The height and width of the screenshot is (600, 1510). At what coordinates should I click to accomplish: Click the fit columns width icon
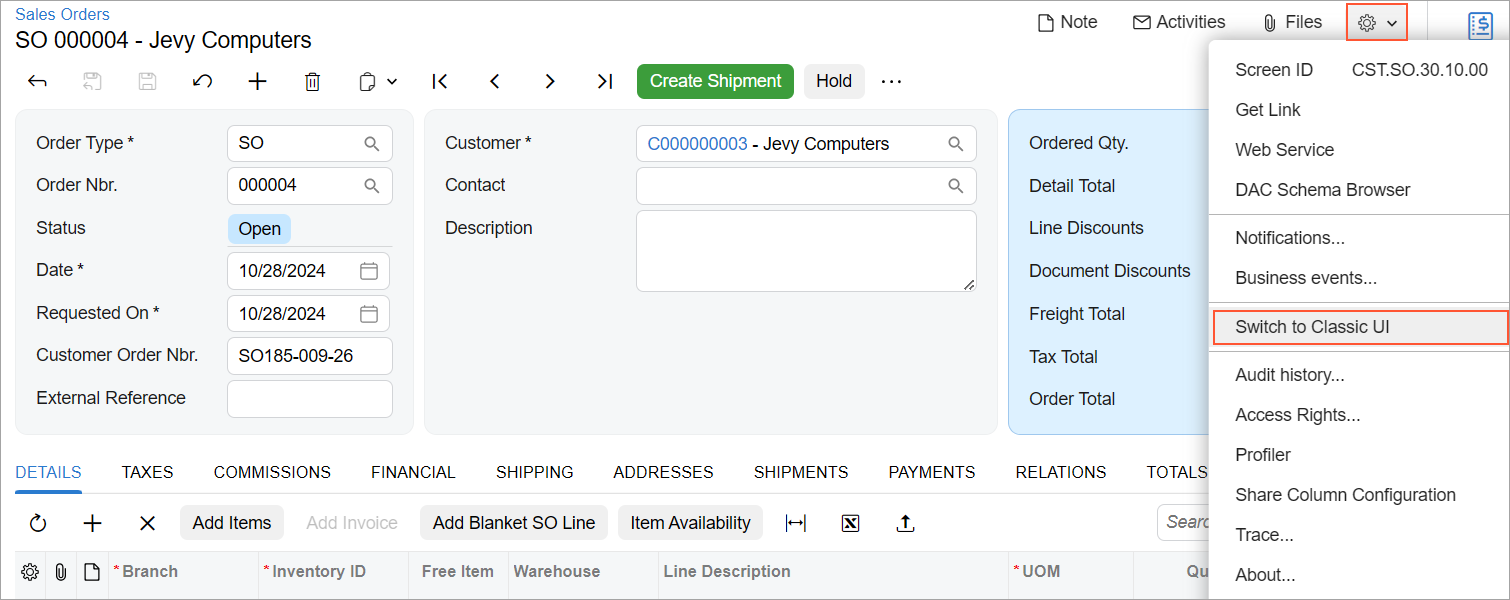pos(796,523)
